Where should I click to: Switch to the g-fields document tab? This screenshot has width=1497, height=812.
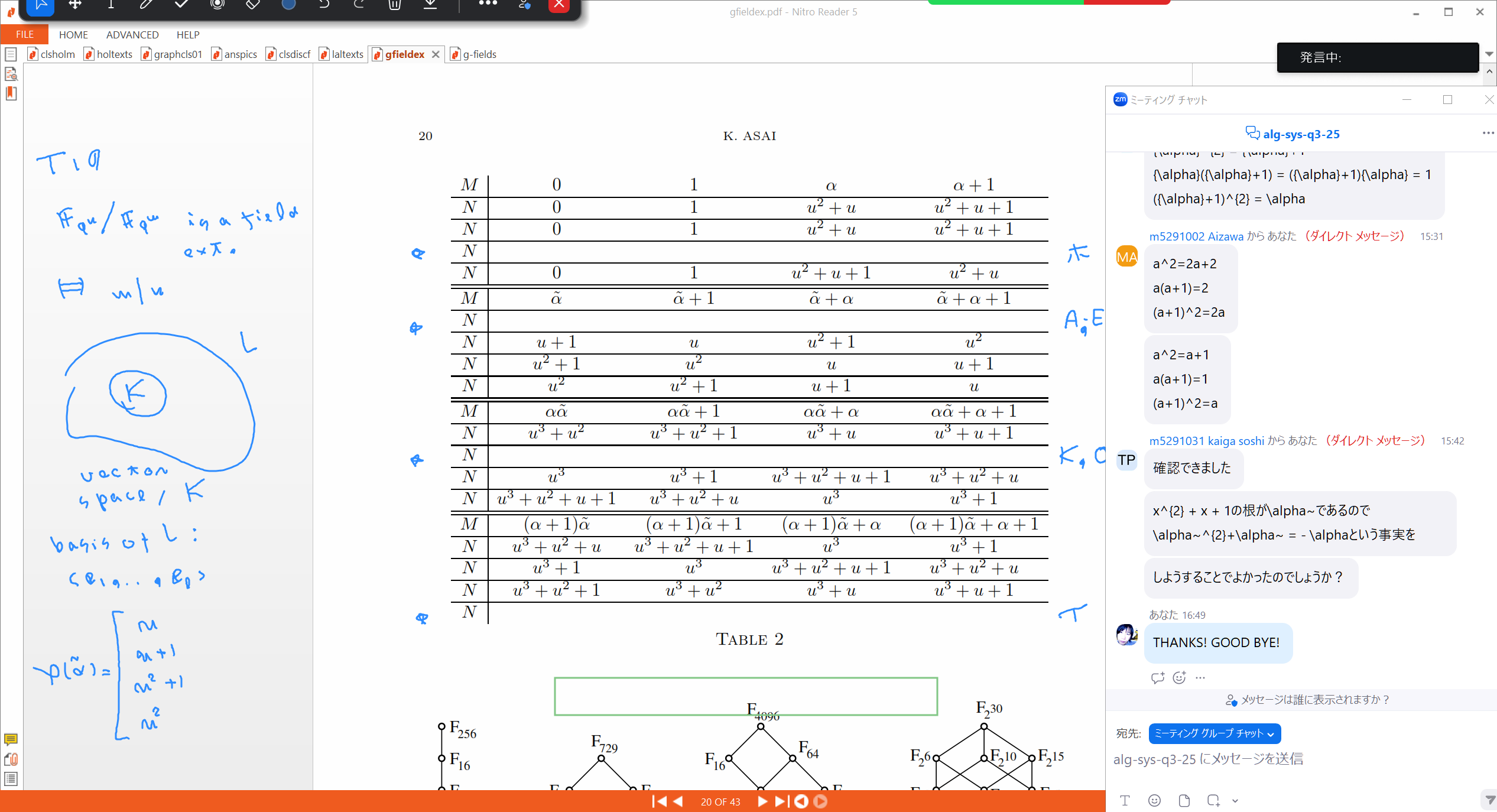pos(479,54)
